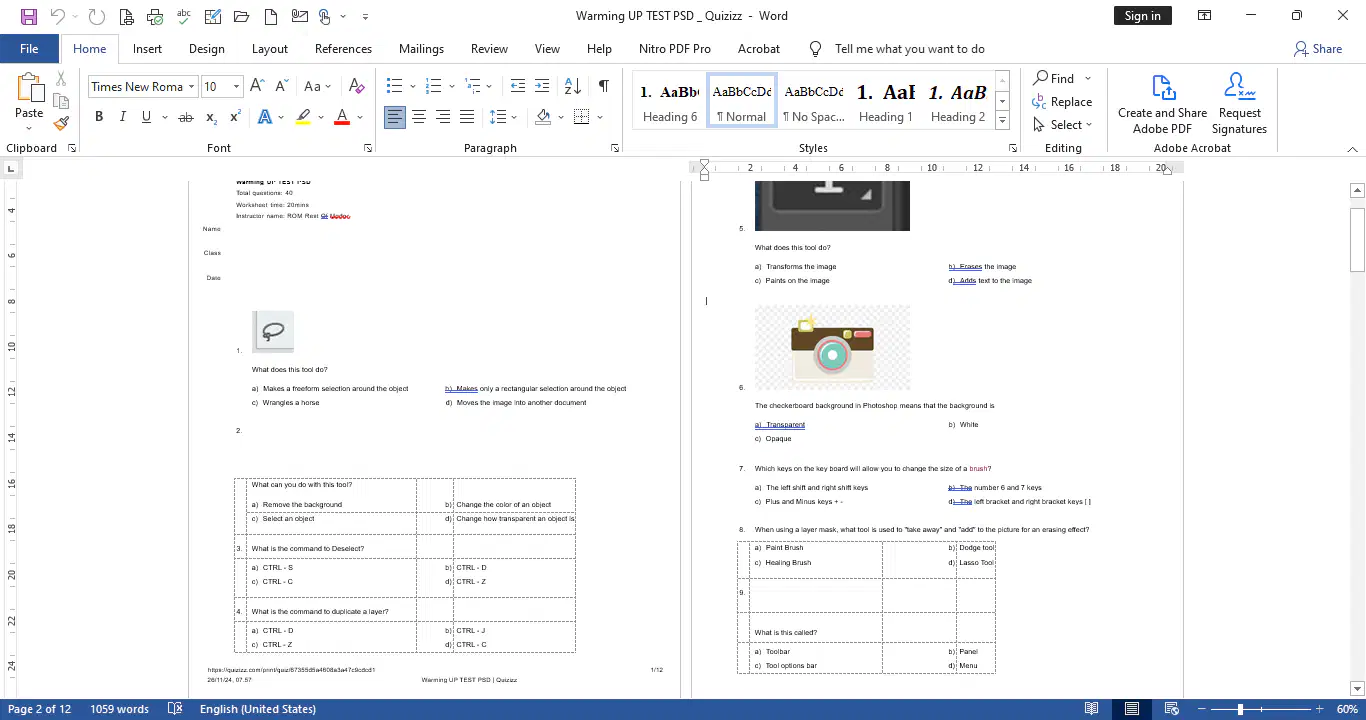The image size is (1366, 720).
Task: Decrease the font size
Action: (281, 86)
